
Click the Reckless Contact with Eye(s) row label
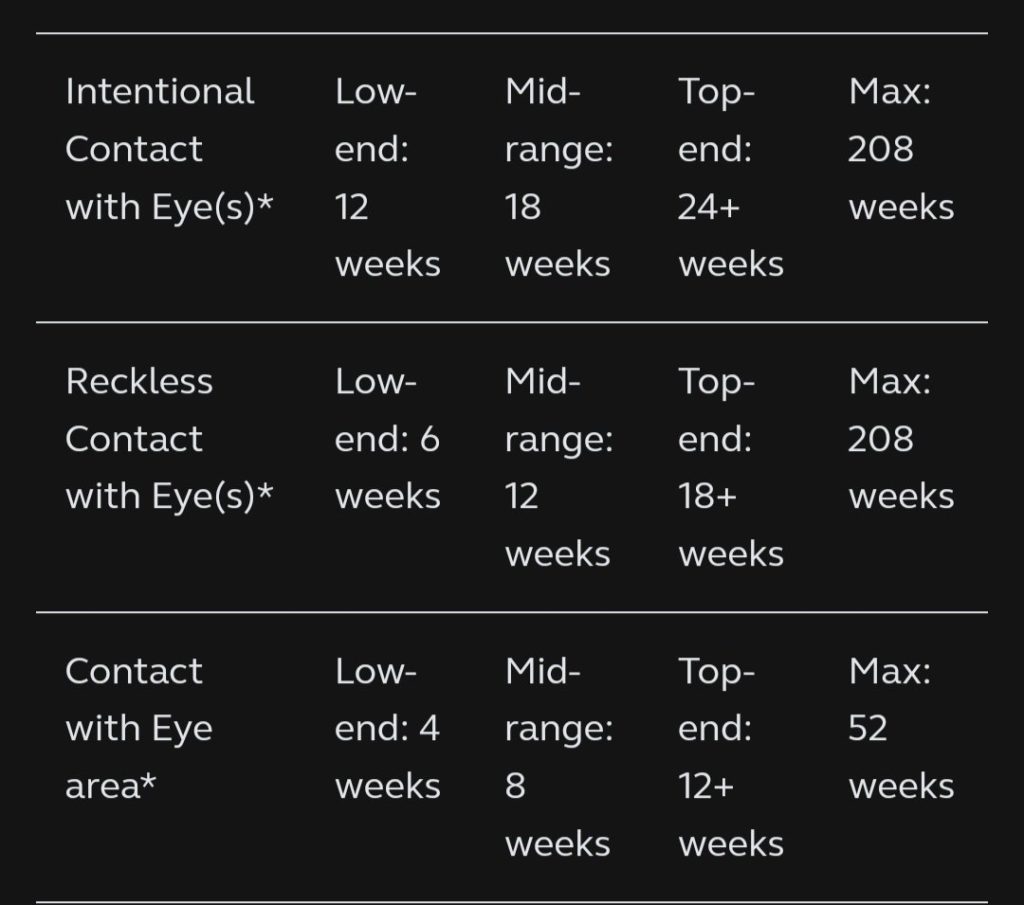pyautogui.click(x=169, y=439)
